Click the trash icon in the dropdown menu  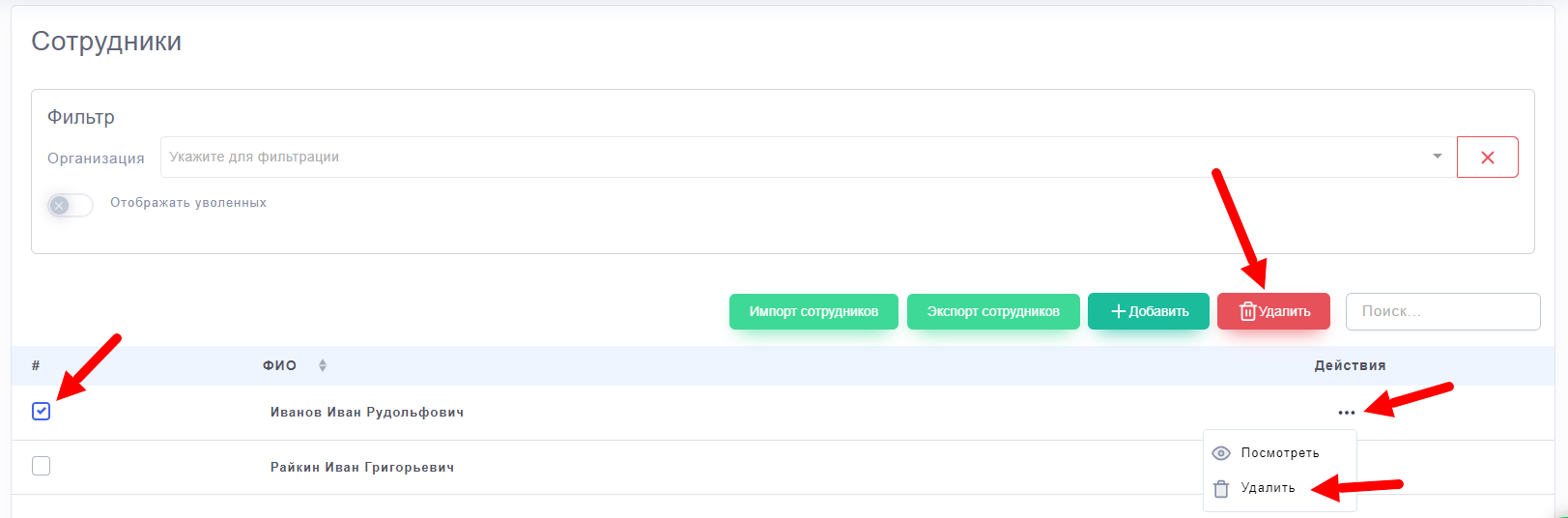1221,489
